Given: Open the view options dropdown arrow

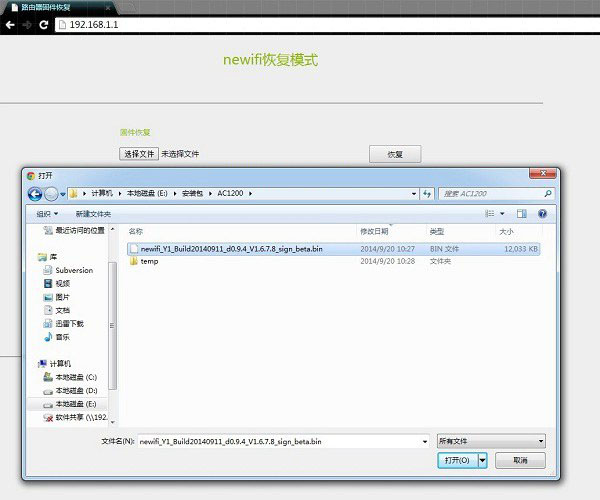Looking at the screenshot, I should coord(502,213).
